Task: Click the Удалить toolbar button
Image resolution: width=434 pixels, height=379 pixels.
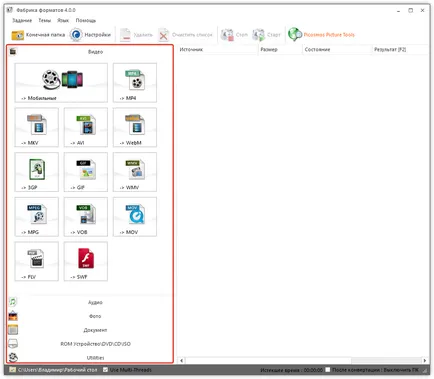Action: (136, 35)
